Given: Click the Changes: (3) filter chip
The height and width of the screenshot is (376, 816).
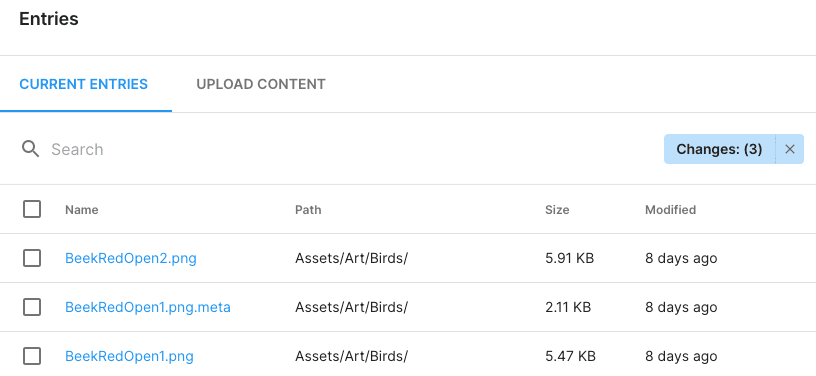Looking at the screenshot, I should pos(719,149).
